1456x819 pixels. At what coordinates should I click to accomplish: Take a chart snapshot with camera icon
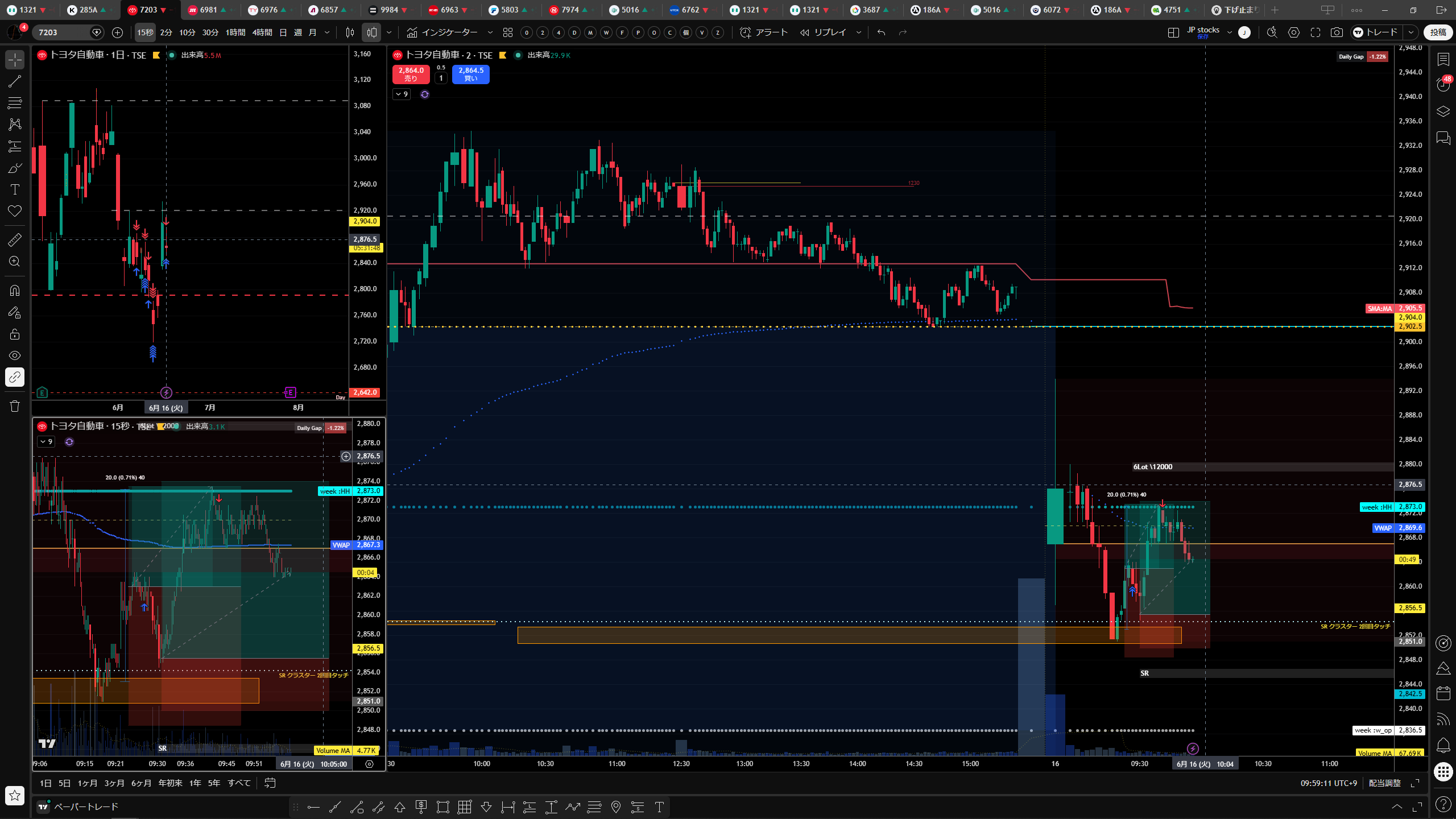(1337, 32)
